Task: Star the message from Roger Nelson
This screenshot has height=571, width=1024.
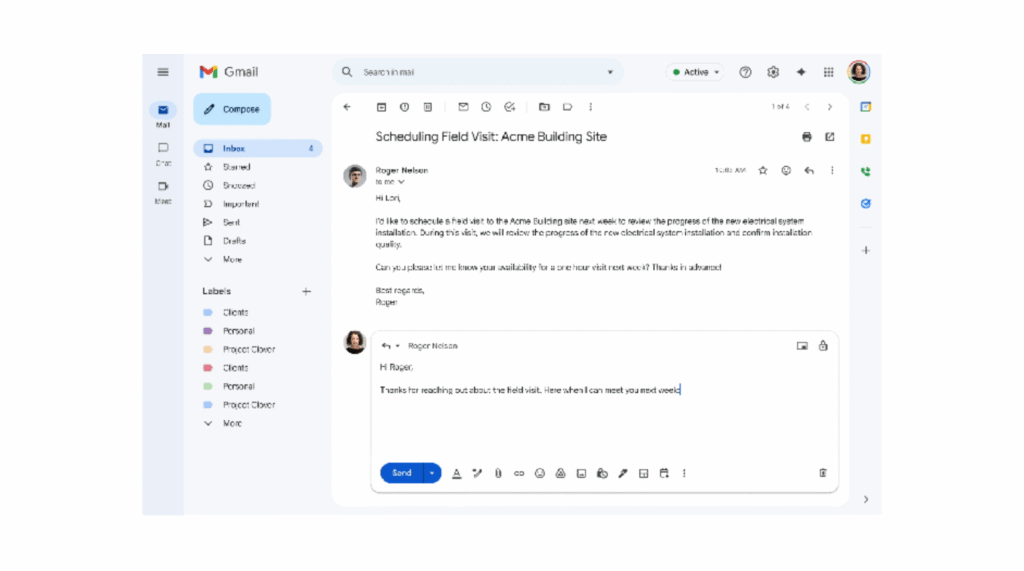Action: (x=763, y=171)
